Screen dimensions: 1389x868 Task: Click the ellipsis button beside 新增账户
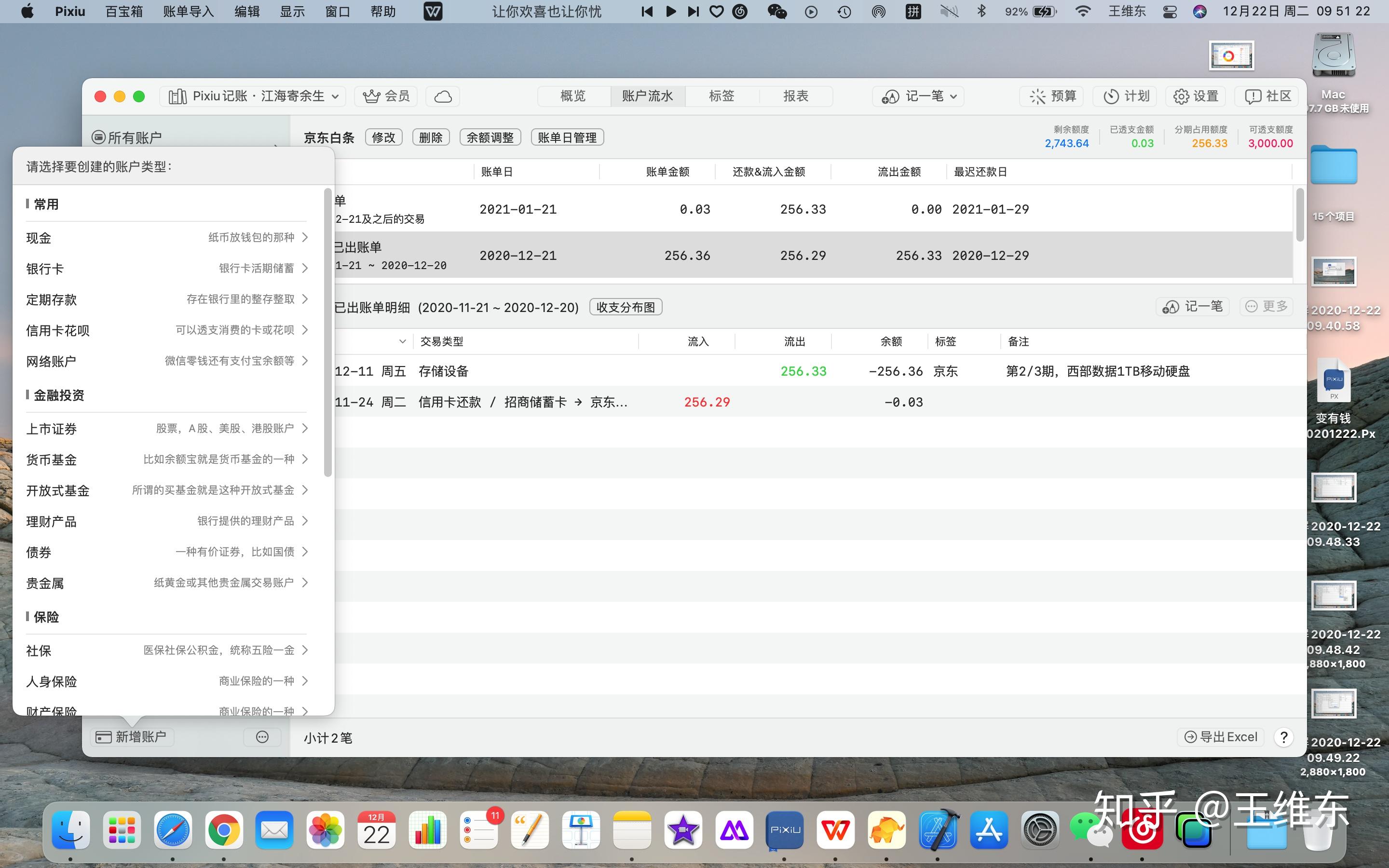262,736
